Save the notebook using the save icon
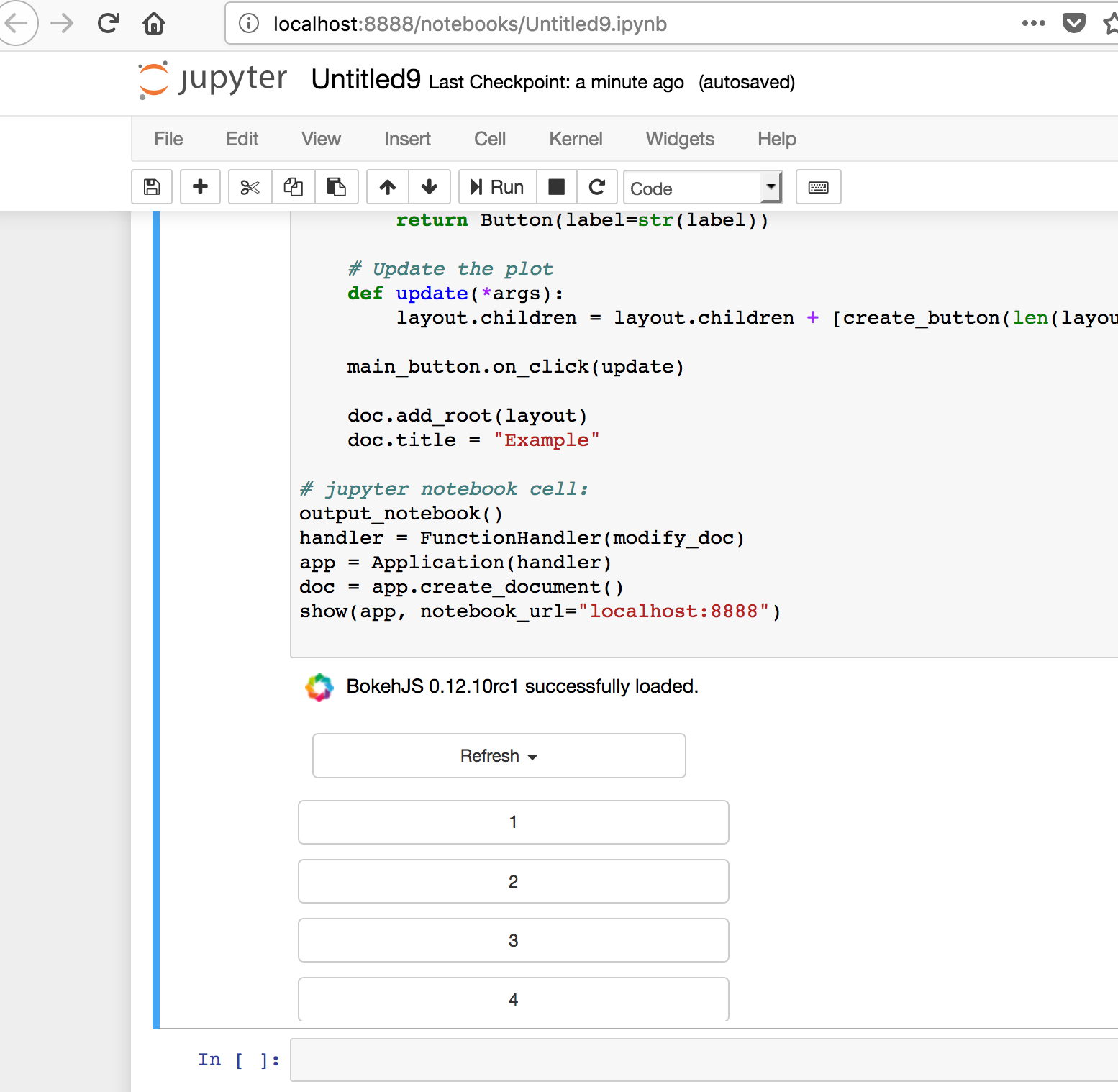This screenshot has width=1118, height=1092. click(151, 187)
